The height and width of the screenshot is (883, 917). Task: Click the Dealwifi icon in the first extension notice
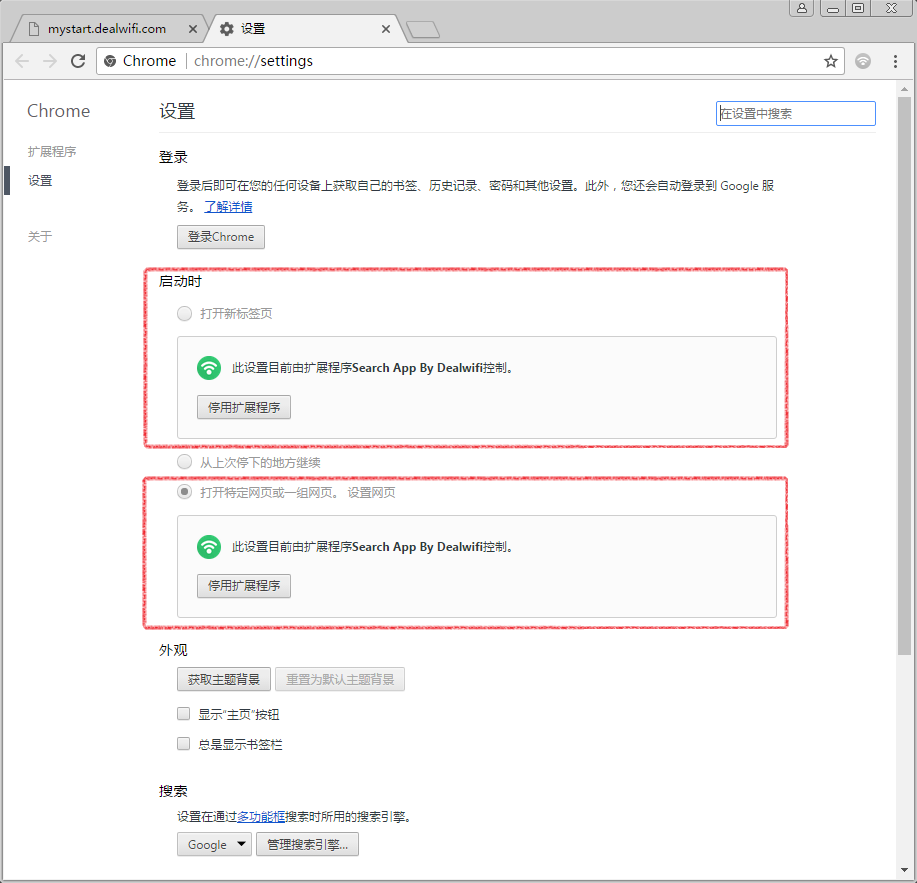click(209, 368)
